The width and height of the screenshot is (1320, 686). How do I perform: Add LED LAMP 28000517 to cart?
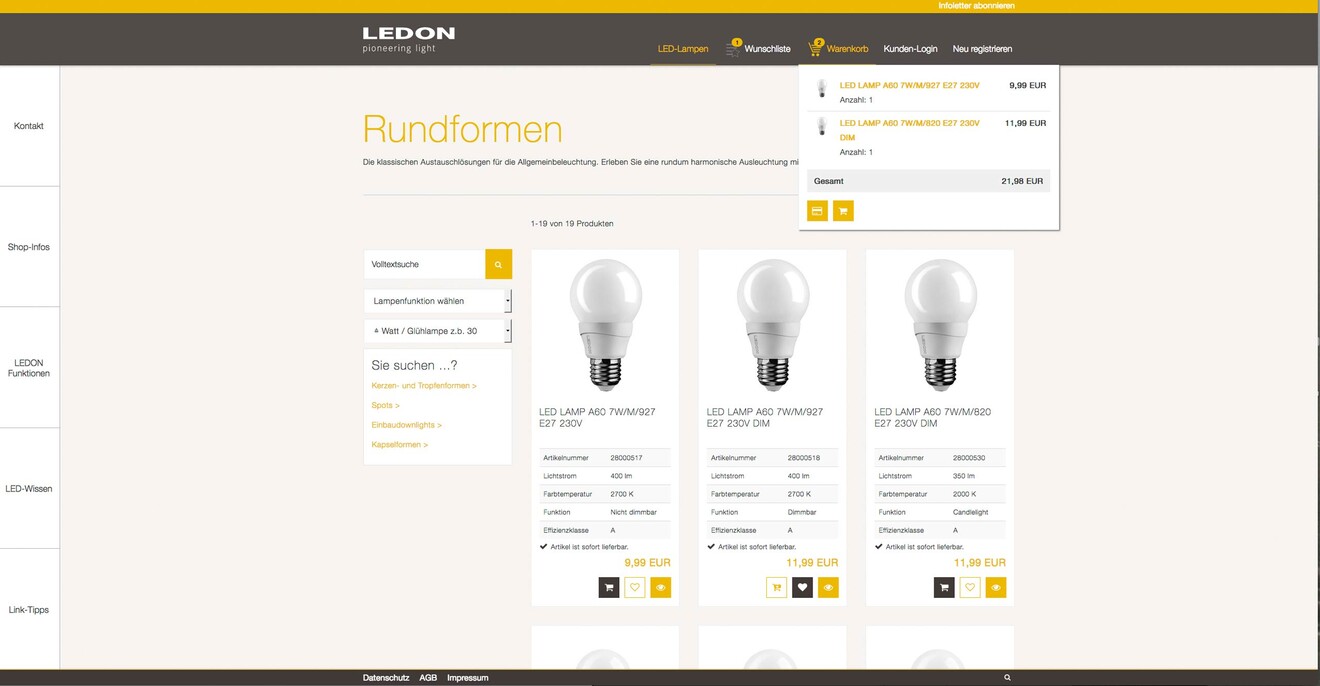coord(609,588)
